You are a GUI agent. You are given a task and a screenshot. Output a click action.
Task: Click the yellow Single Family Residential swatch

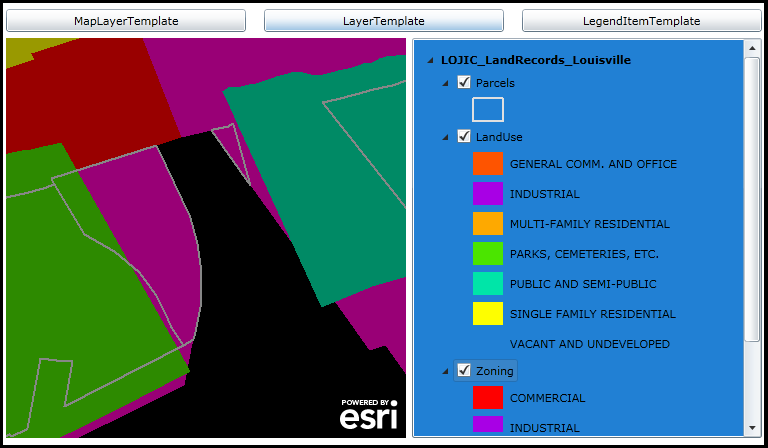(x=488, y=314)
